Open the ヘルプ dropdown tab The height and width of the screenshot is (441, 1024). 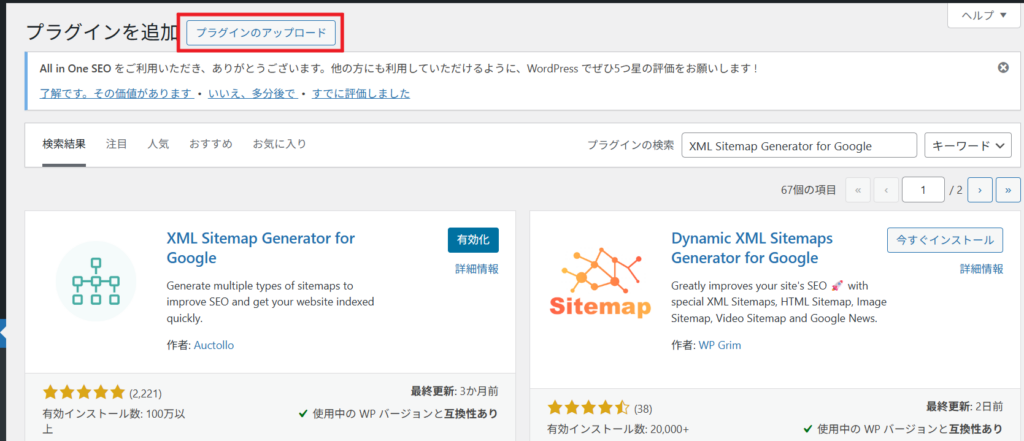coord(984,15)
